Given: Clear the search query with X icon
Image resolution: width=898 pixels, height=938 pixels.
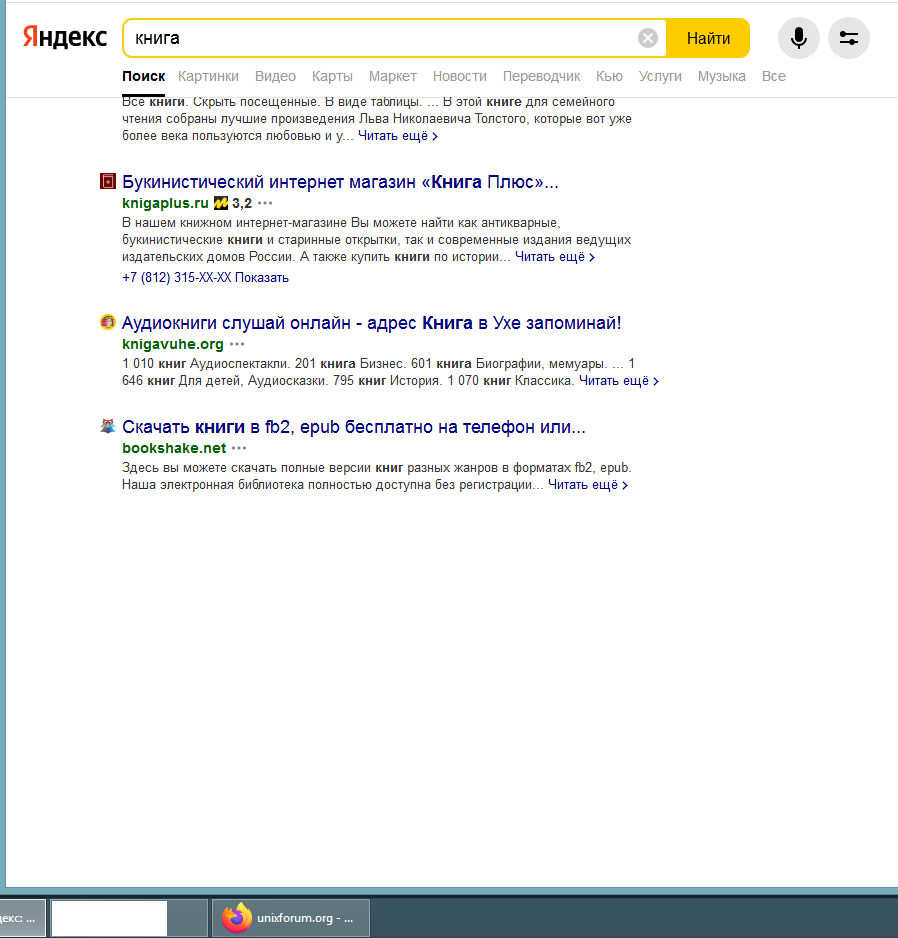Looking at the screenshot, I should click(647, 38).
